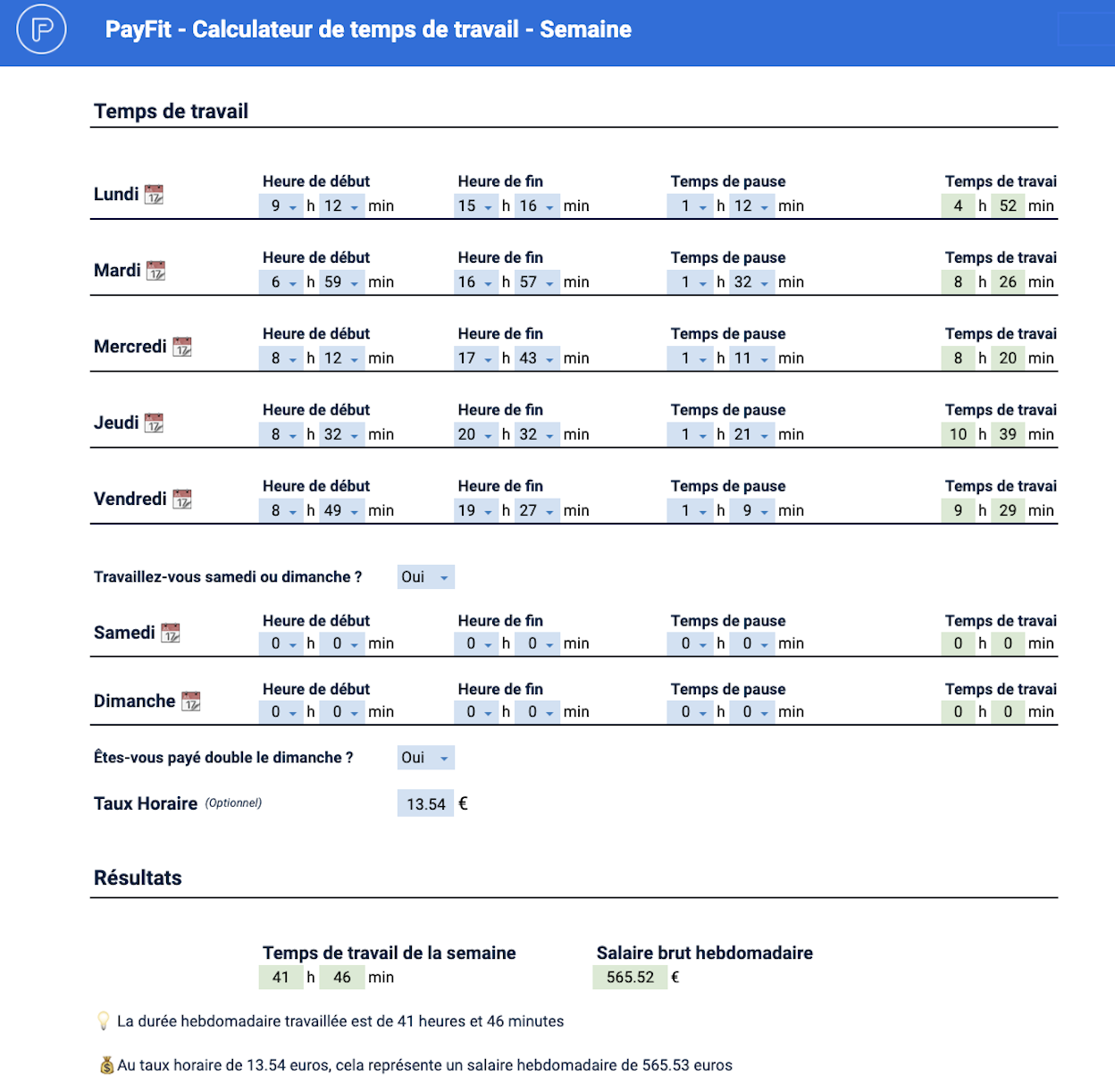Screen dimensions: 1115x1092
Task: Click the calendar icon next to Jeudi
Action: pos(154,423)
